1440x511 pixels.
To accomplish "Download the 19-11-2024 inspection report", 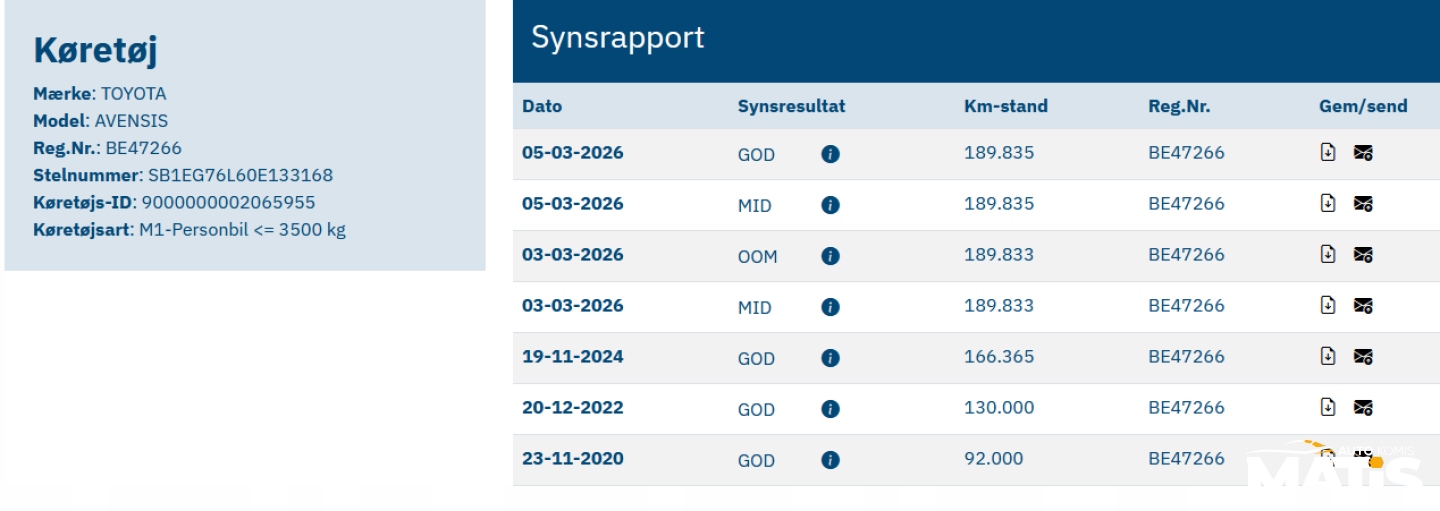I will (1328, 356).
